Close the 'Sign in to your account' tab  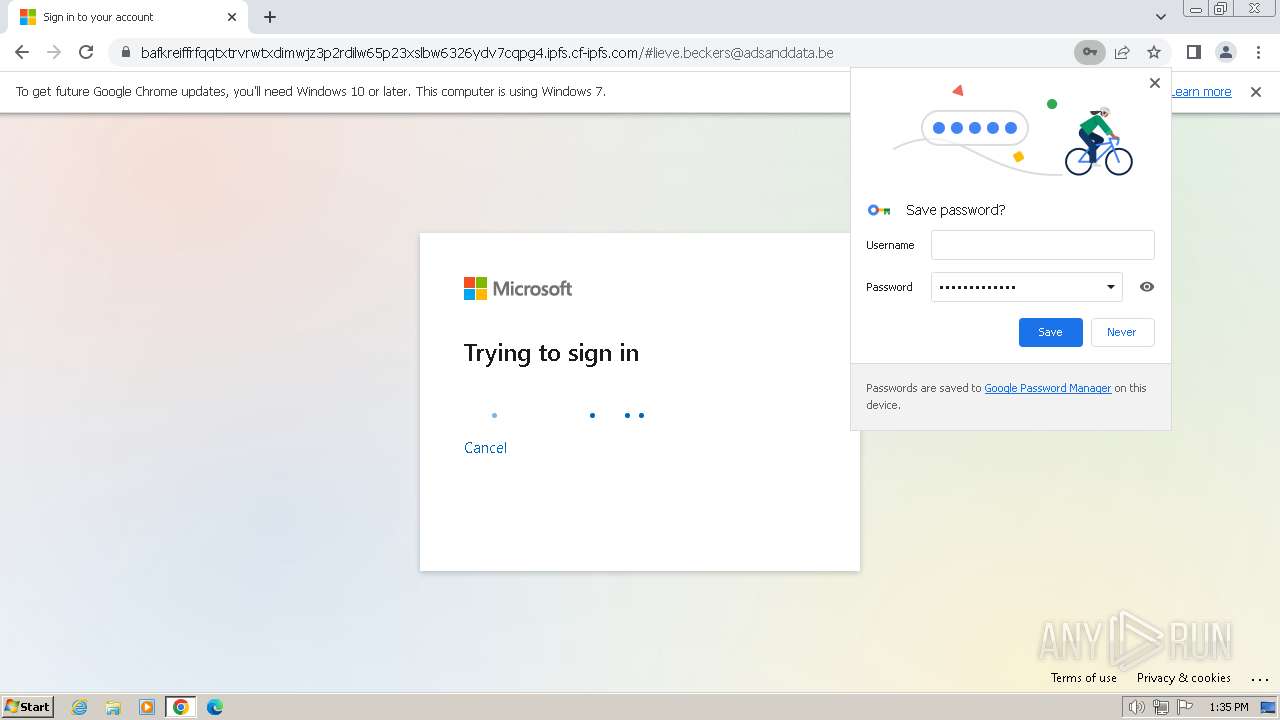click(x=232, y=17)
